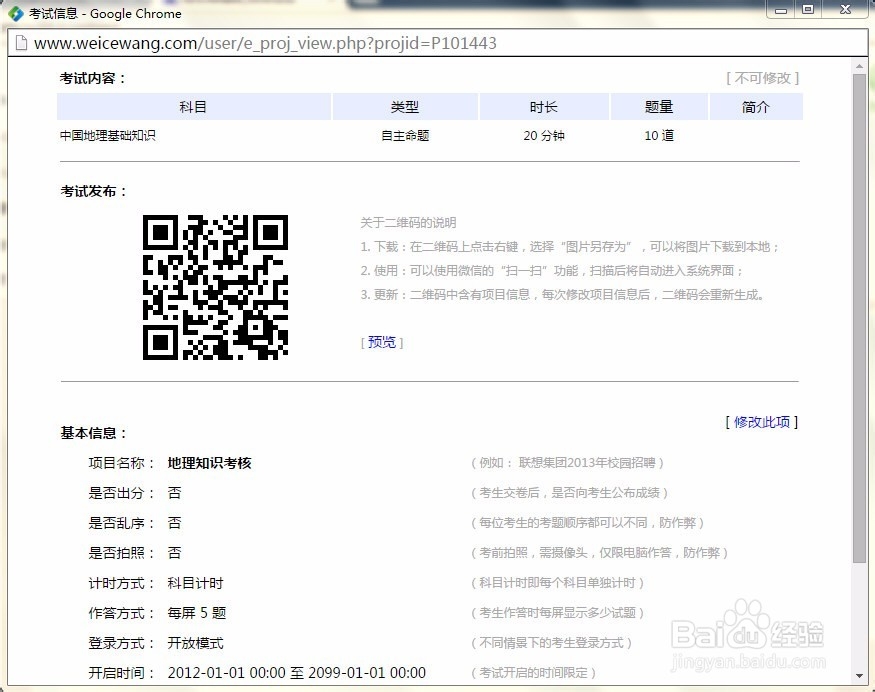Select the project name 地理知识考核
875x692 pixels.
pos(210,462)
